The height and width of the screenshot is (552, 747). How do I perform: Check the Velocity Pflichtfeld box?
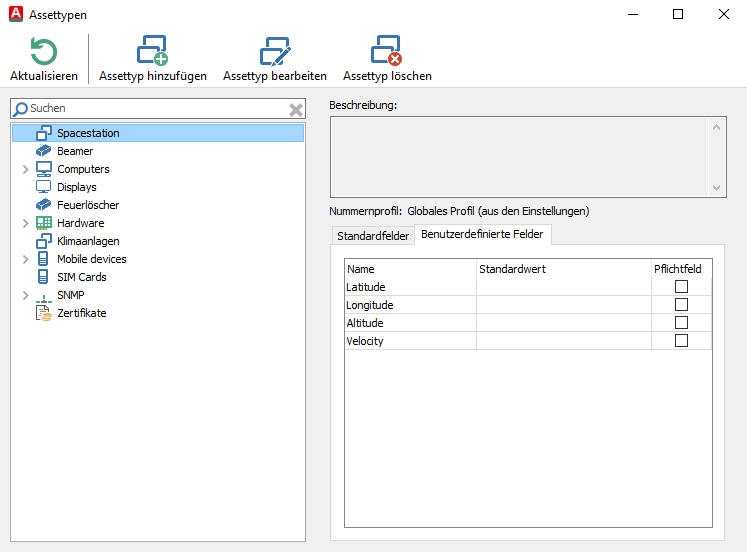click(x=681, y=341)
